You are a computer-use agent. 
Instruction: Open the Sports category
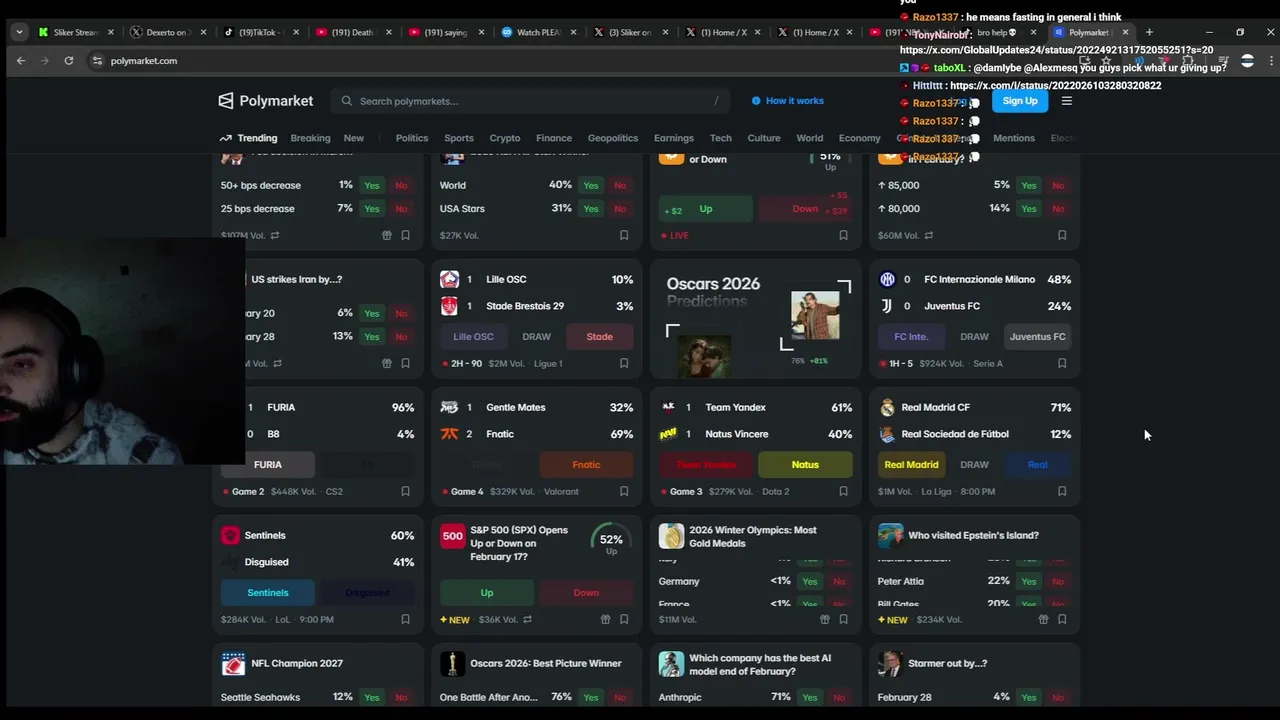[459, 138]
